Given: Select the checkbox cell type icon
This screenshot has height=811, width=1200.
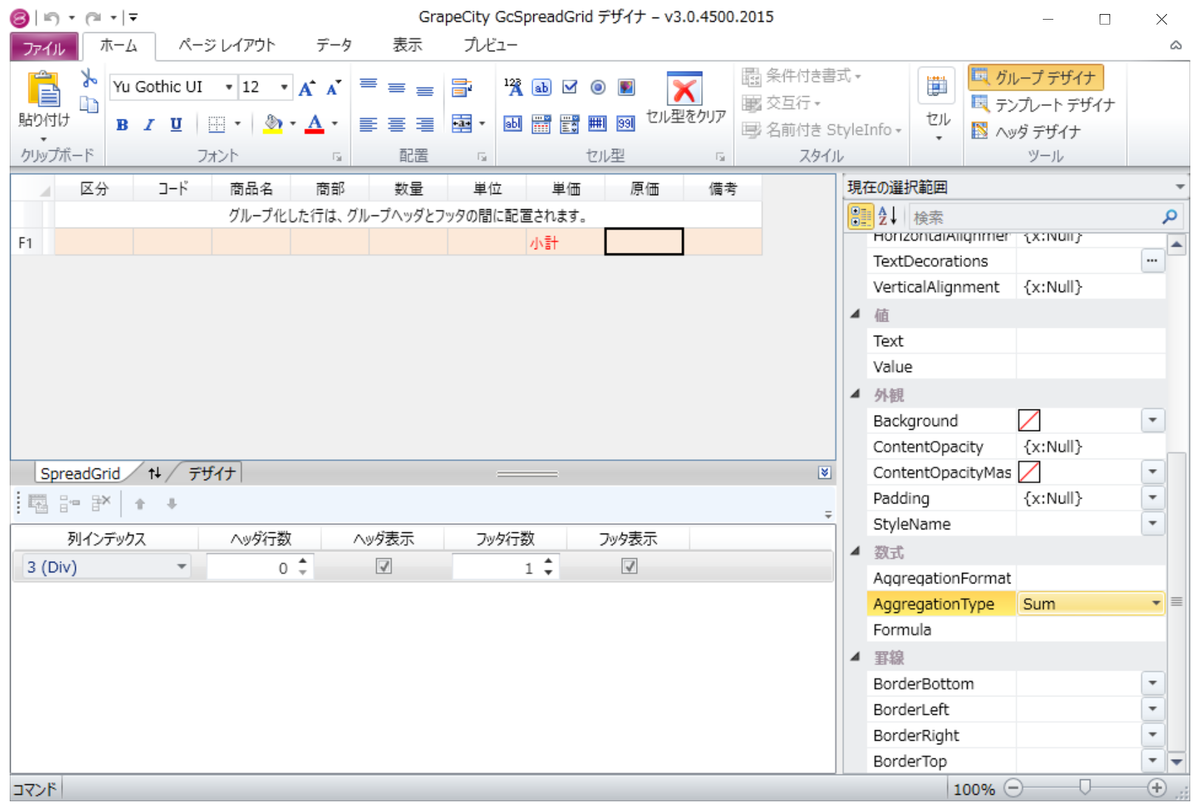Looking at the screenshot, I should 570,87.
